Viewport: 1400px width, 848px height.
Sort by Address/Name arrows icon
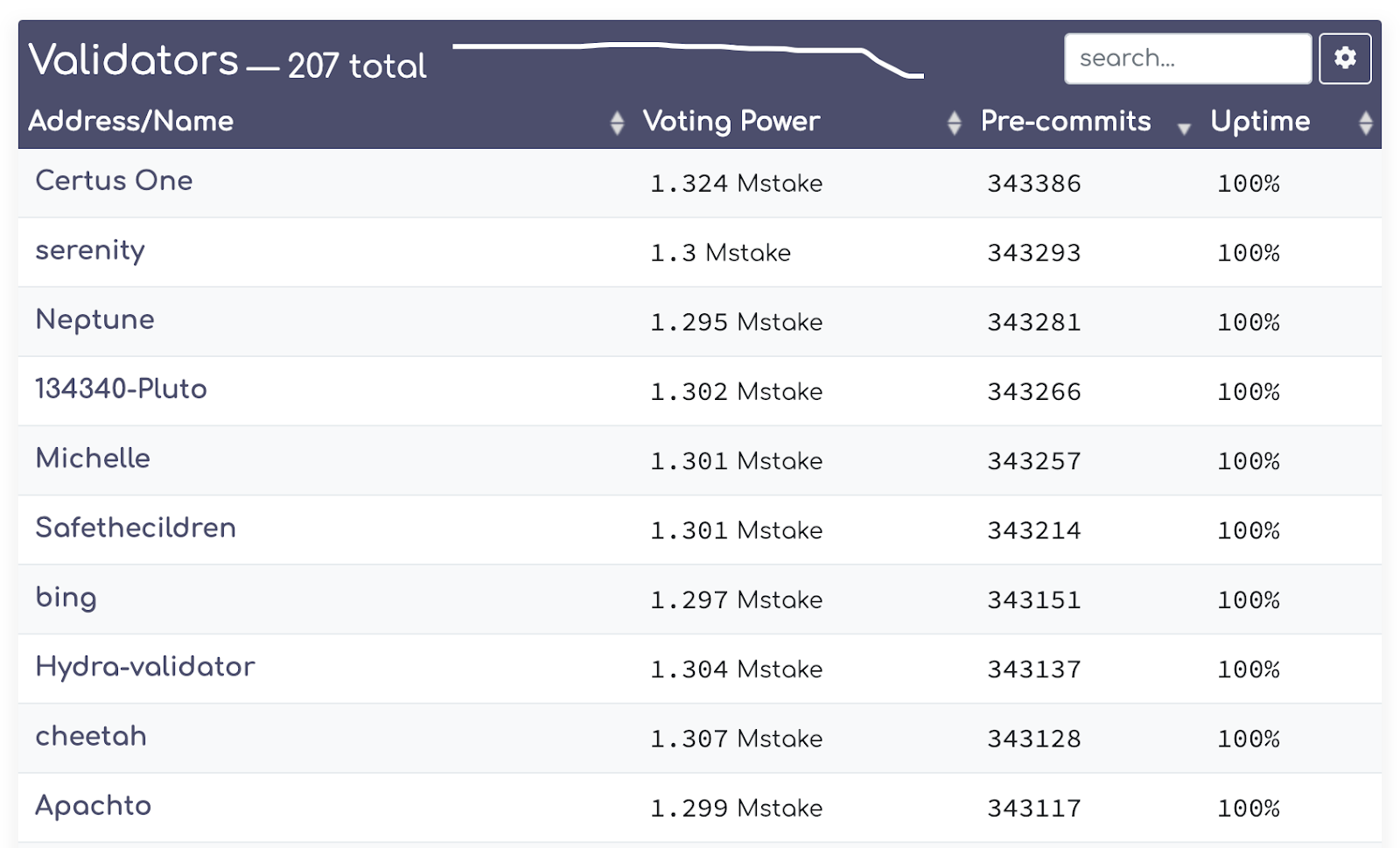617,123
